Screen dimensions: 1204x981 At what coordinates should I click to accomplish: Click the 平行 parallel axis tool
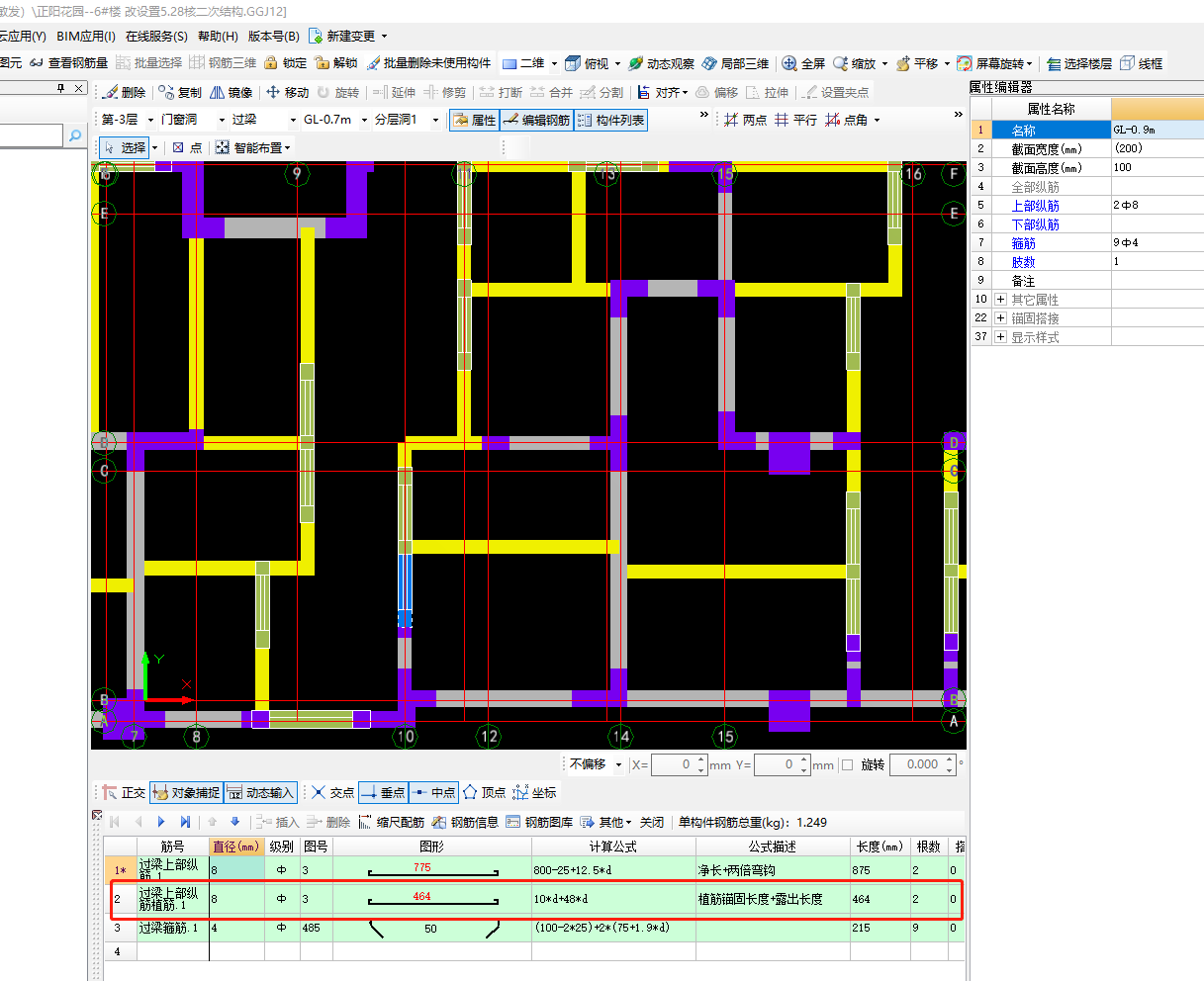pyautogui.click(x=795, y=120)
